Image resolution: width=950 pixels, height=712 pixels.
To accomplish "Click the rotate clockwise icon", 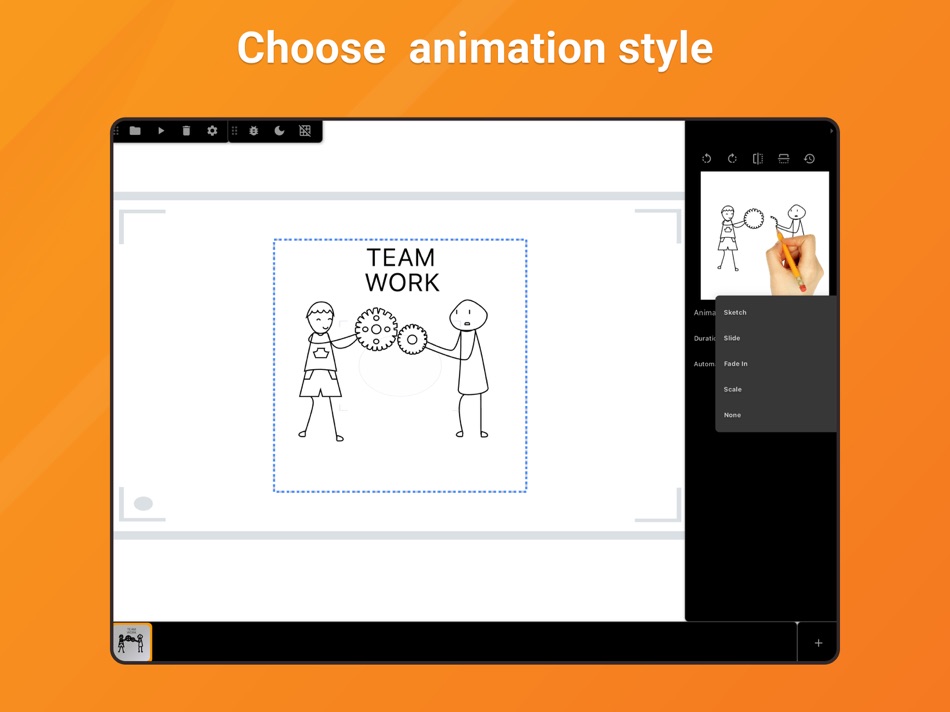I will pos(732,159).
